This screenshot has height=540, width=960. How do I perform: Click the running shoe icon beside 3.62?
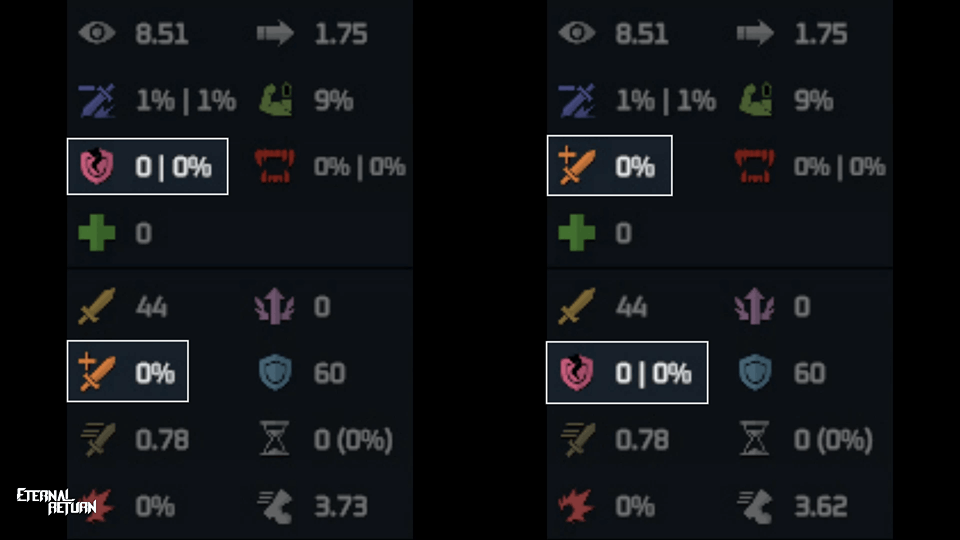point(755,505)
